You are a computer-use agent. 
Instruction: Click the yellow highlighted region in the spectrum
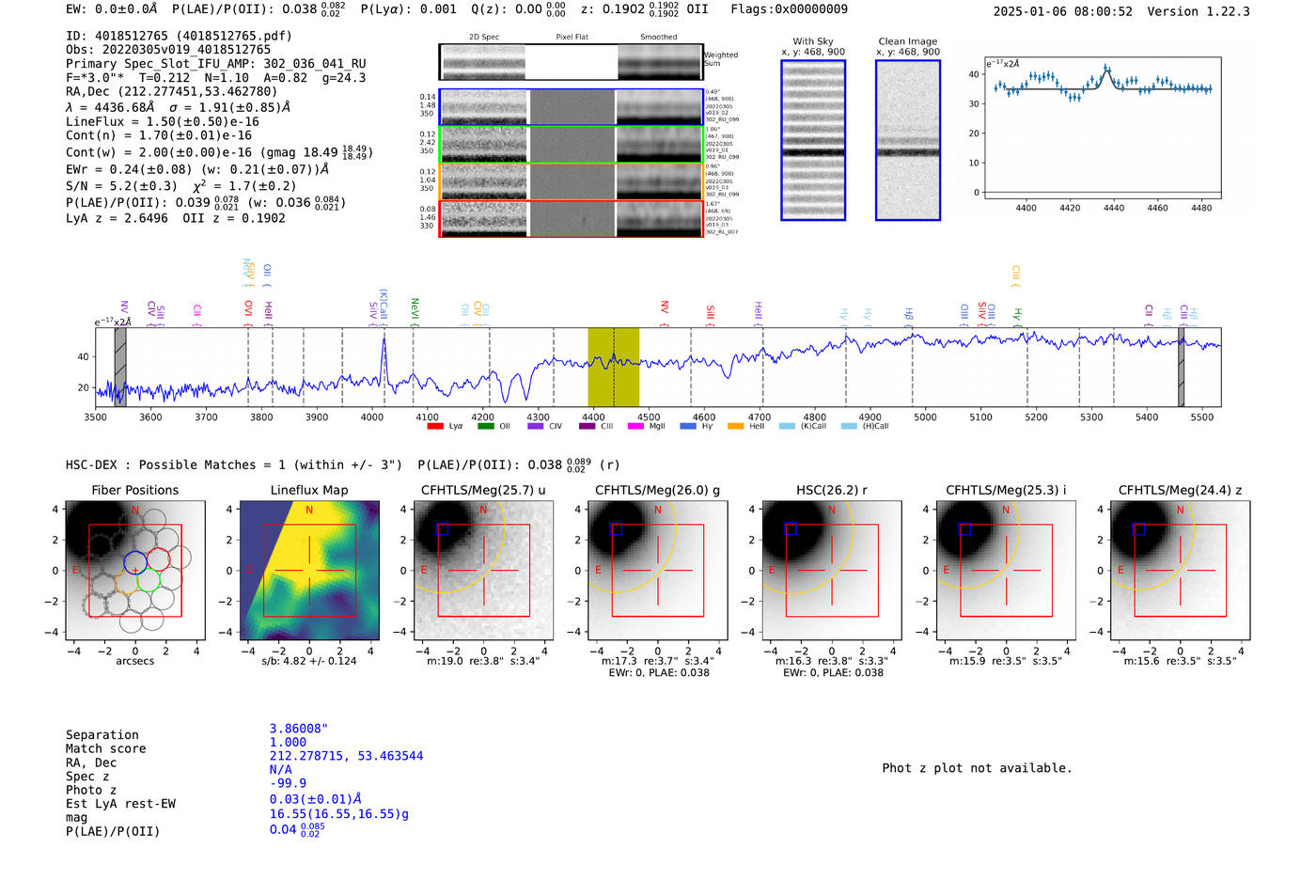(614, 367)
